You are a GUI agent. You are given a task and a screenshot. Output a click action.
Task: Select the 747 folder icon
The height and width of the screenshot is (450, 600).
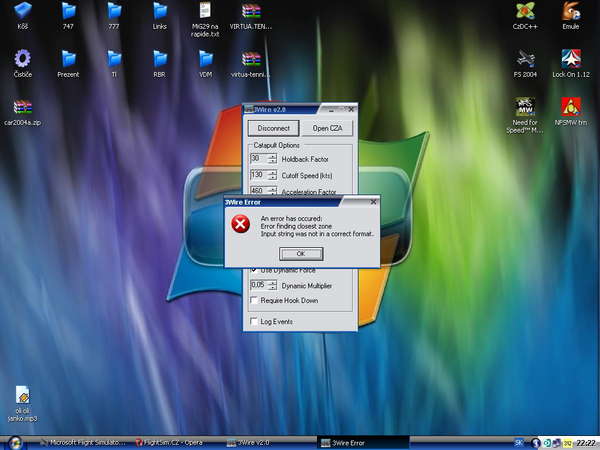click(x=68, y=16)
